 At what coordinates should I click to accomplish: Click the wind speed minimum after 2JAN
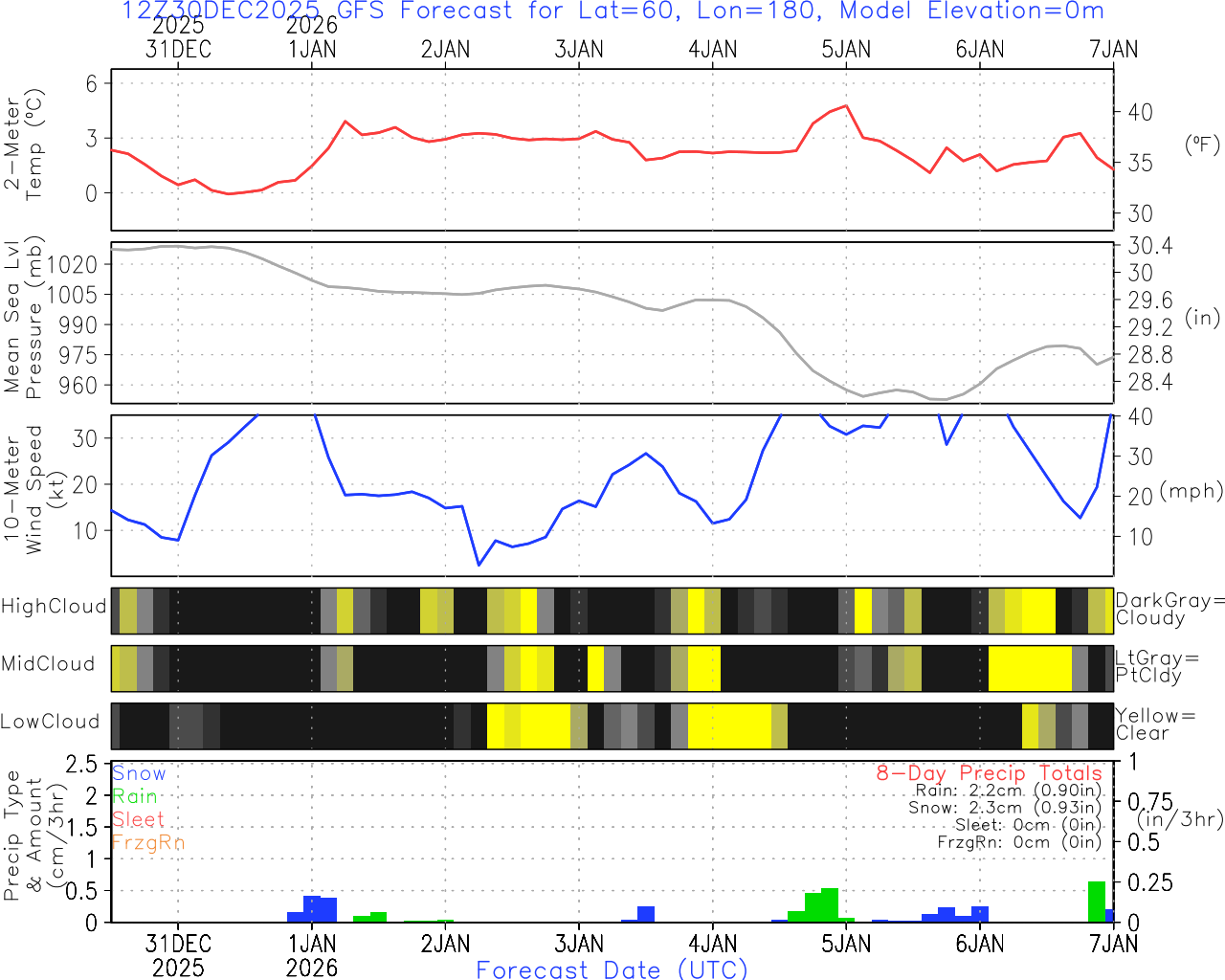click(x=479, y=565)
